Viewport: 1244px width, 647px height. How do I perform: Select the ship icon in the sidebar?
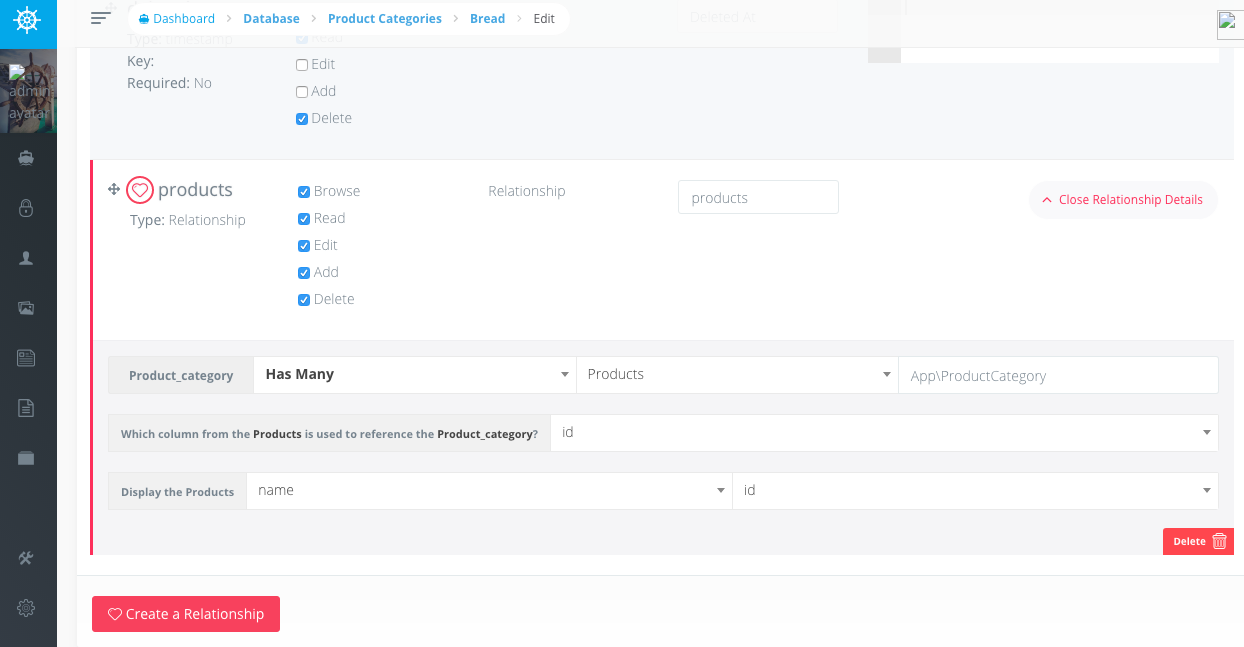27,157
